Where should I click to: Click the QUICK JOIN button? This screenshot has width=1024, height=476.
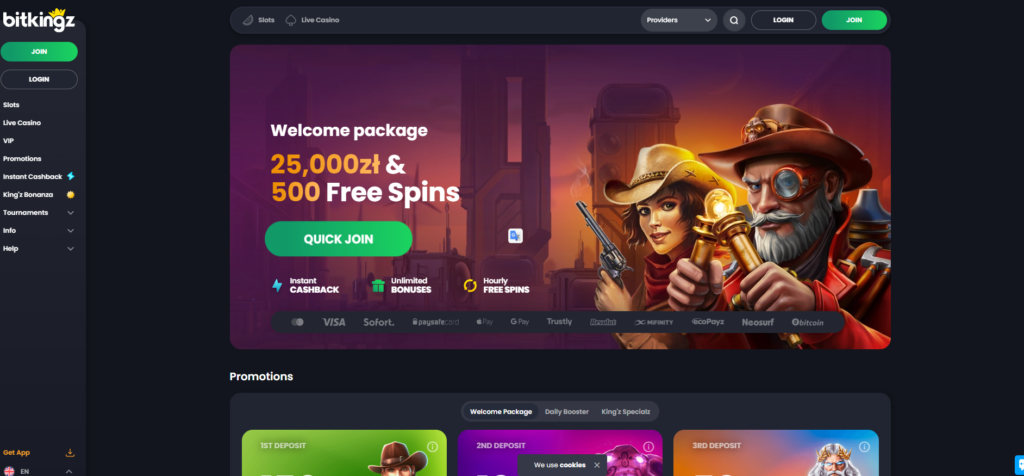[x=338, y=239]
